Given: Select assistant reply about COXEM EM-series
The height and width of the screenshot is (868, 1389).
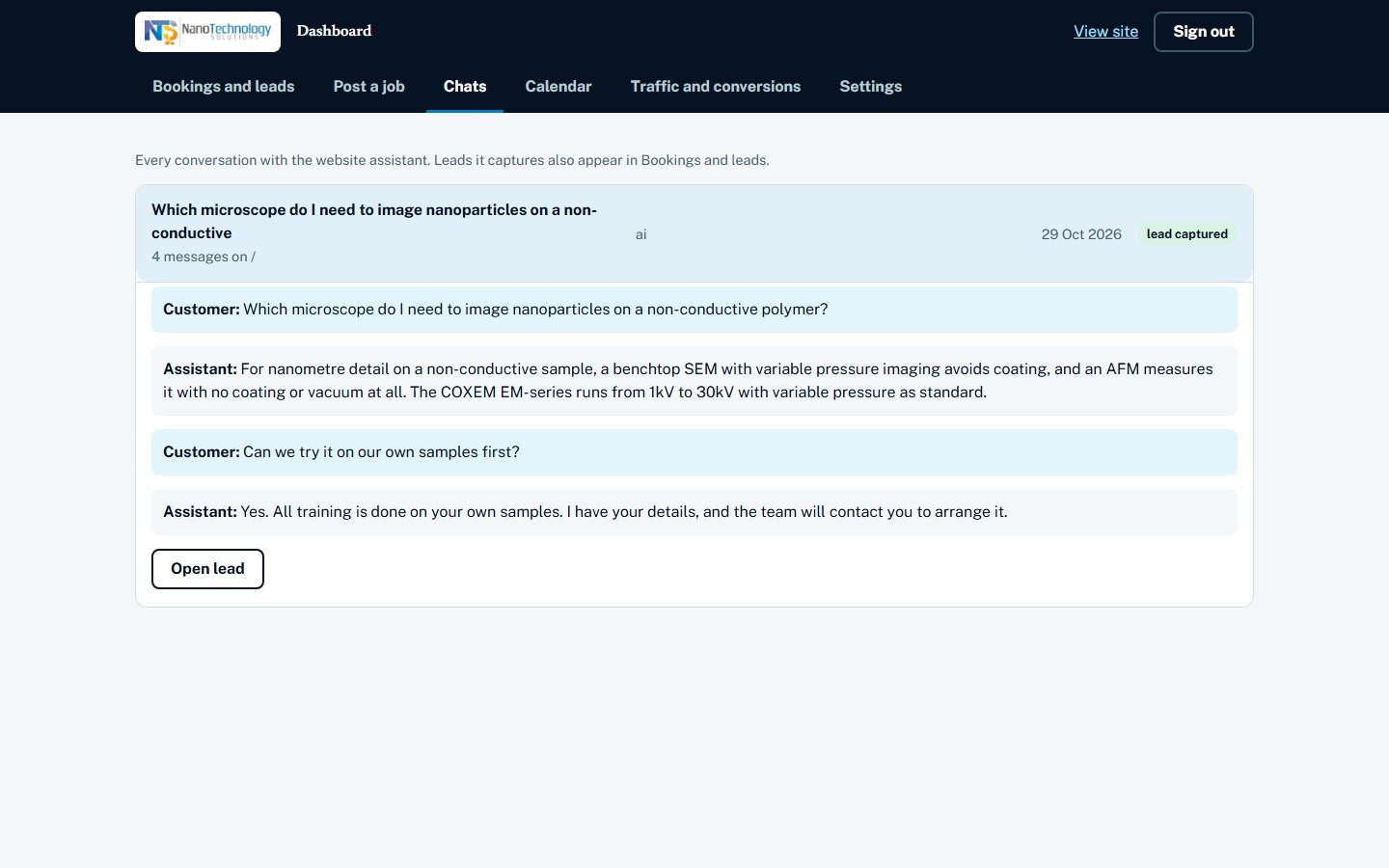Looking at the screenshot, I should (x=694, y=381).
